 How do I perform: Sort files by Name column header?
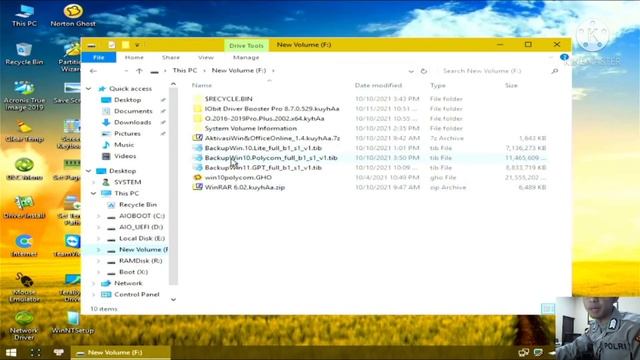tap(202, 85)
